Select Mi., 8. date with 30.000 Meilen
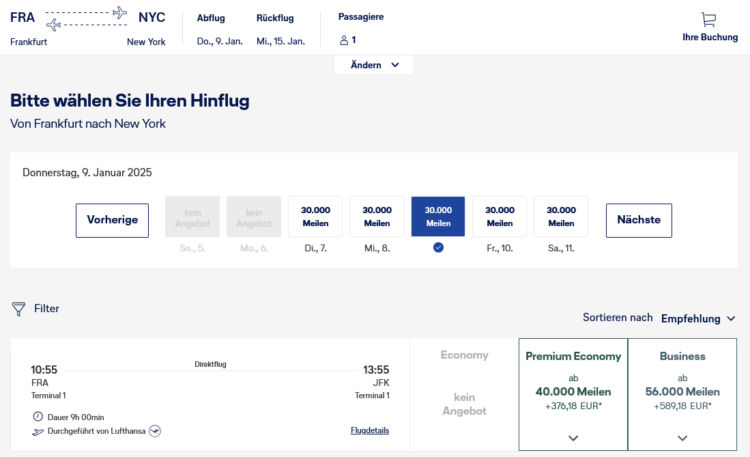The image size is (750, 457). pos(377,217)
